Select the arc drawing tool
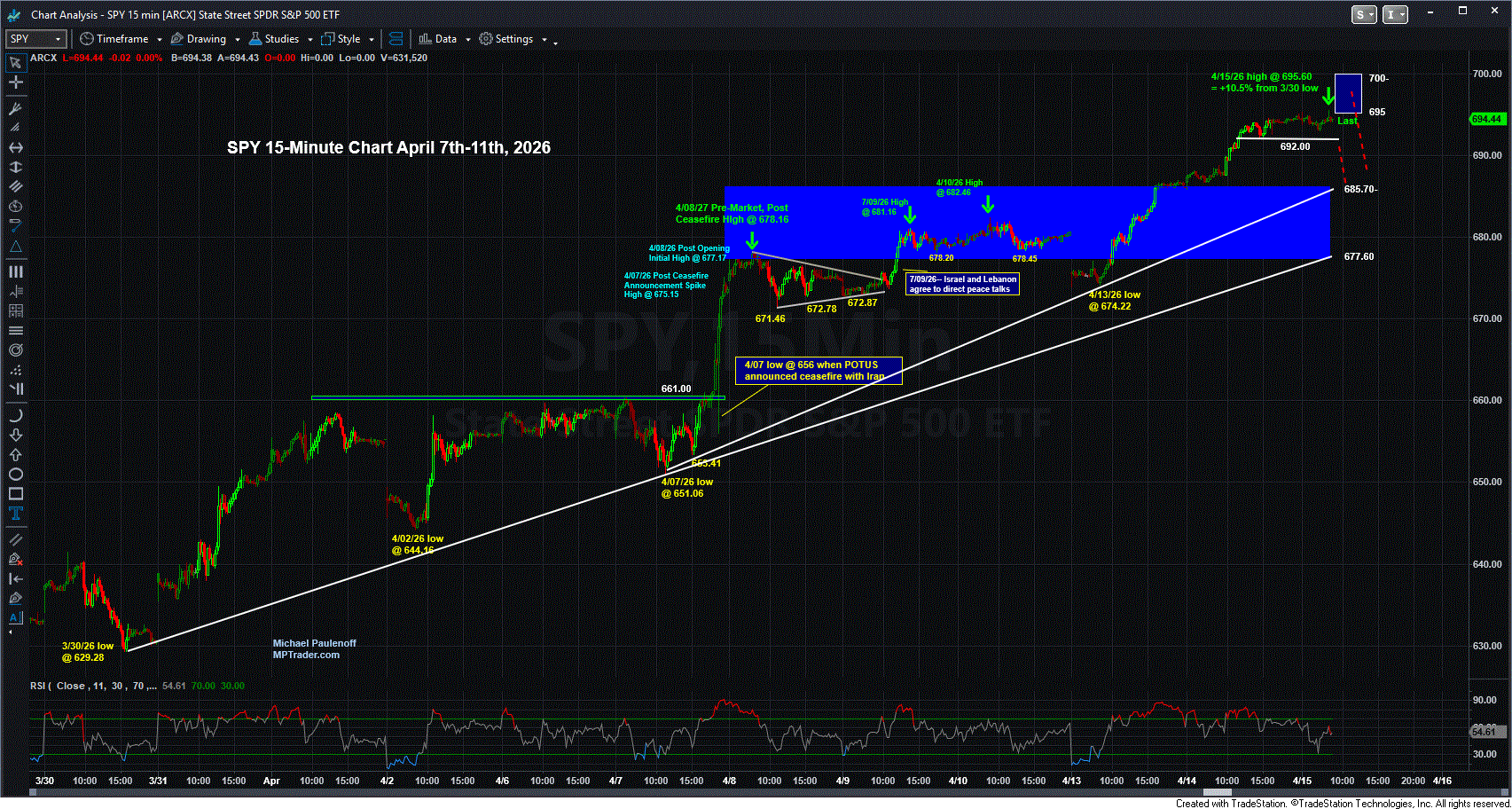This screenshot has height=809, width=1512. click(x=15, y=415)
